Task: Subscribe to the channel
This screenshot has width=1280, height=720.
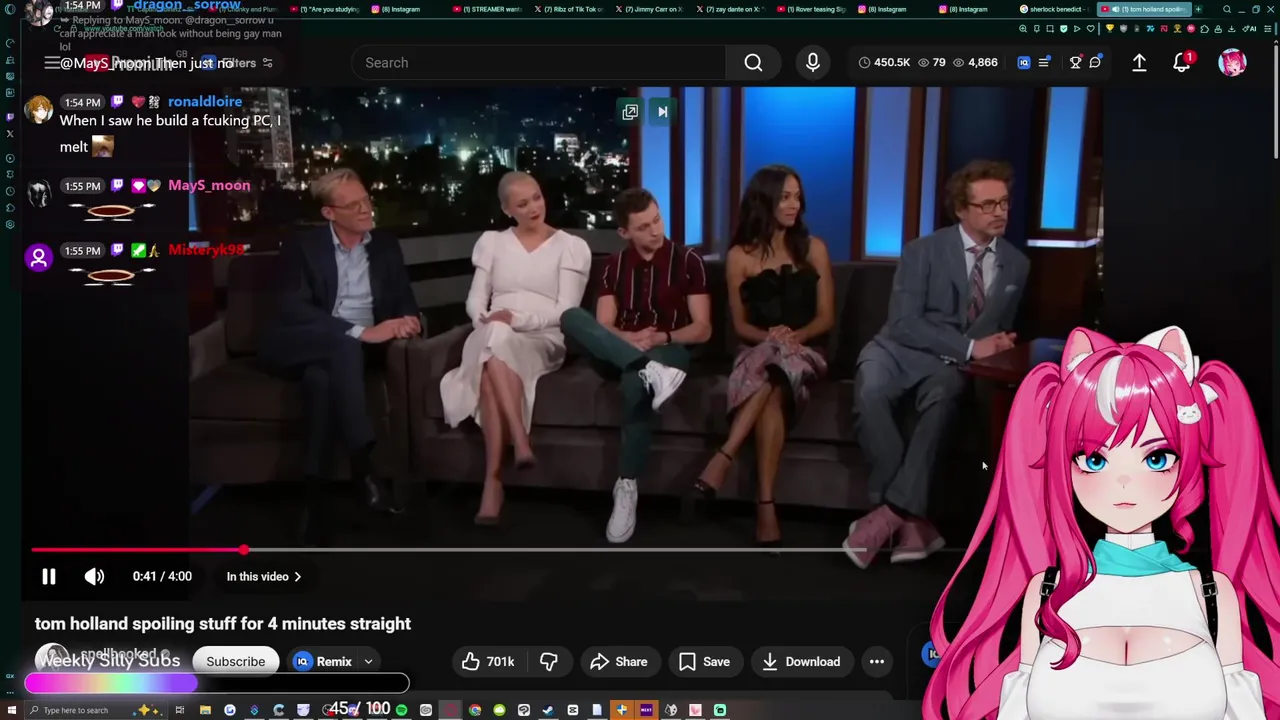Action: (236, 662)
